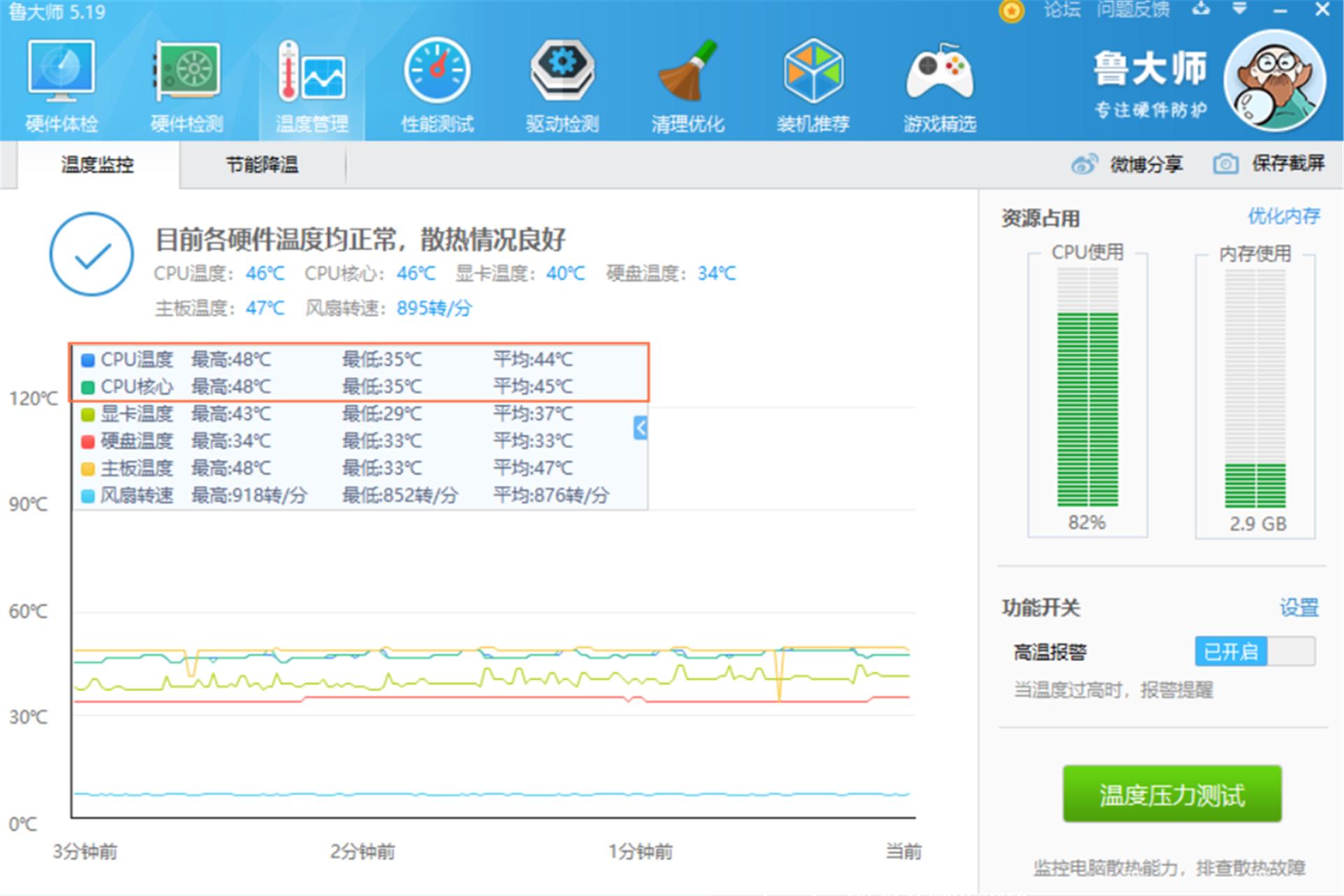The image size is (1344, 896).
Task: Collapse the temperature statistics panel via the chevron
Action: click(x=639, y=429)
